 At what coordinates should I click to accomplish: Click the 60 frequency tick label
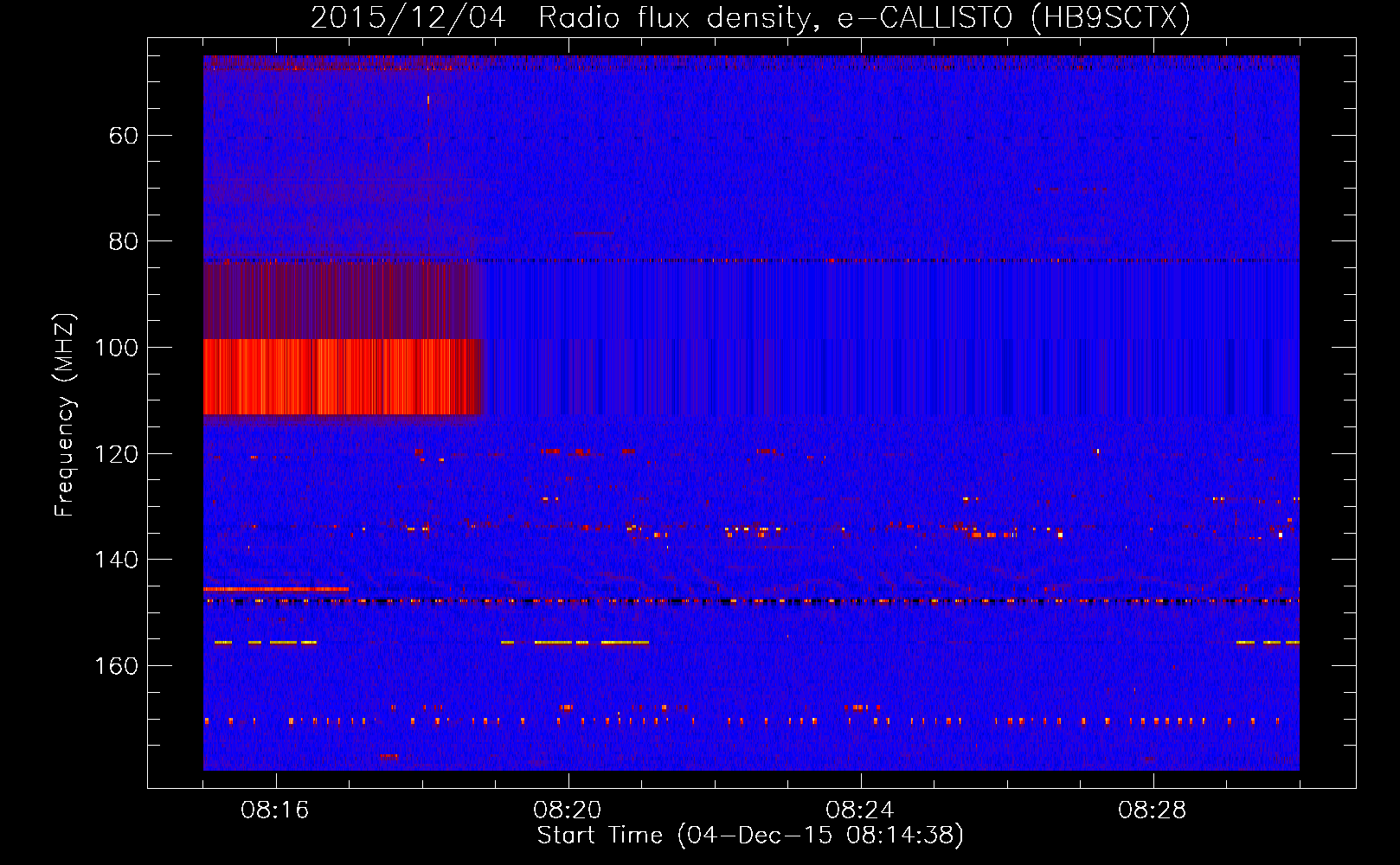pyautogui.click(x=124, y=136)
